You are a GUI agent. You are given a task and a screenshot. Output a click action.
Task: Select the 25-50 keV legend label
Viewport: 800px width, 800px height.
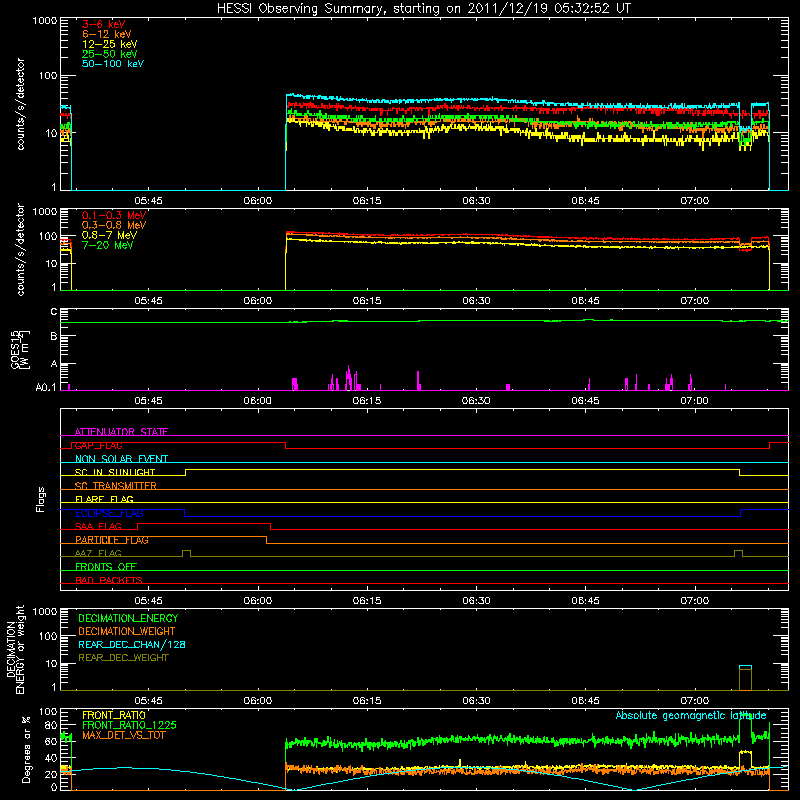[110, 54]
